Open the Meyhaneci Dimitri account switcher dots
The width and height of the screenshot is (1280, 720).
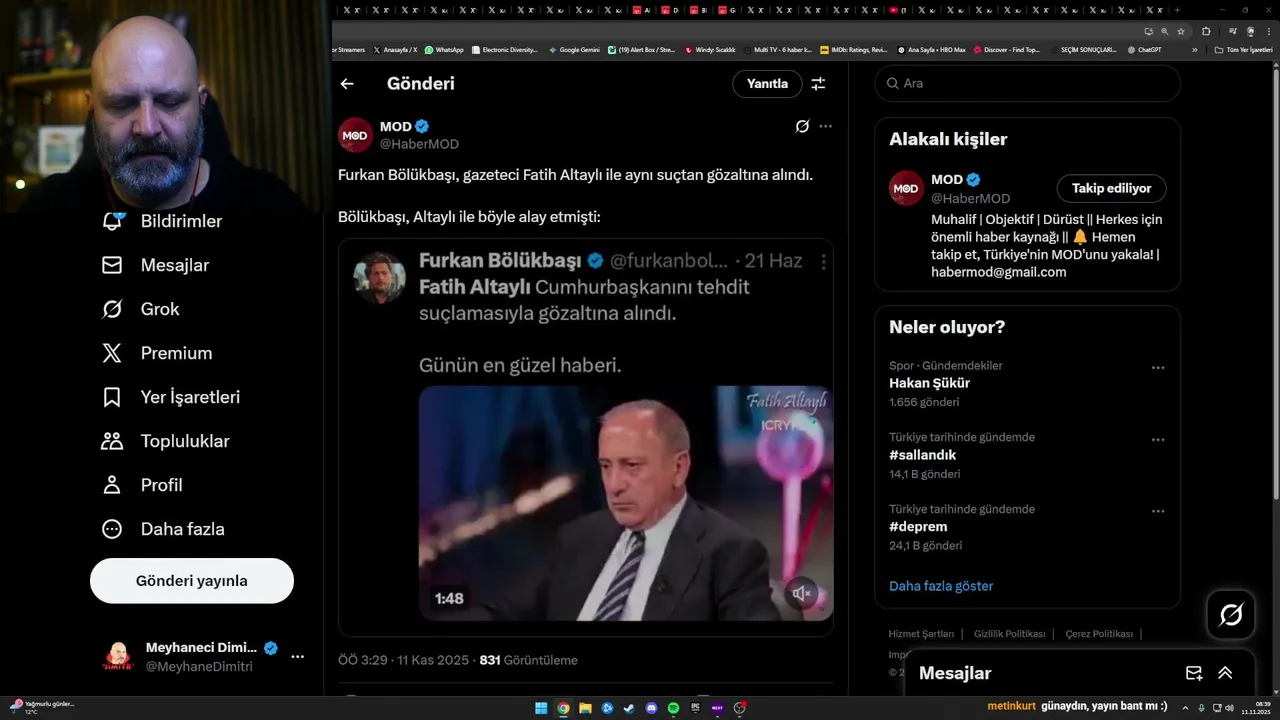click(x=297, y=657)
